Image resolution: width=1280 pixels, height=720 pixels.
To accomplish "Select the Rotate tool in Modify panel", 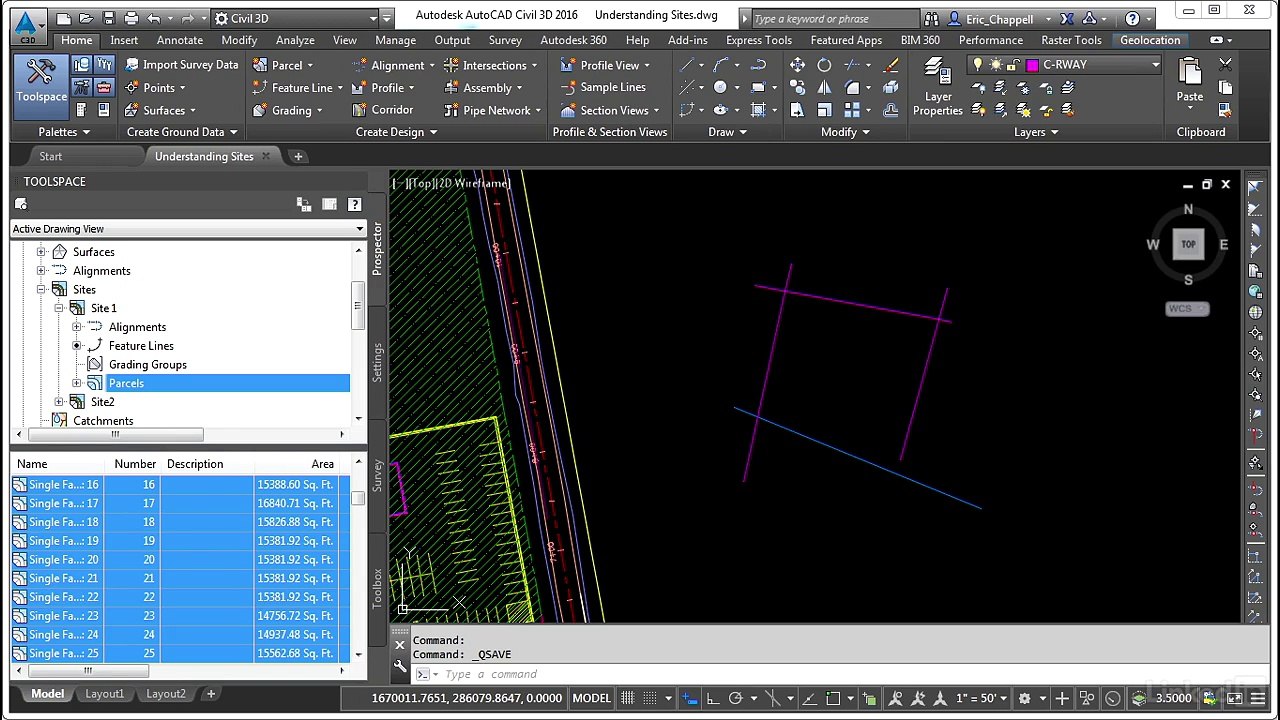I will (x=824, y=65).
